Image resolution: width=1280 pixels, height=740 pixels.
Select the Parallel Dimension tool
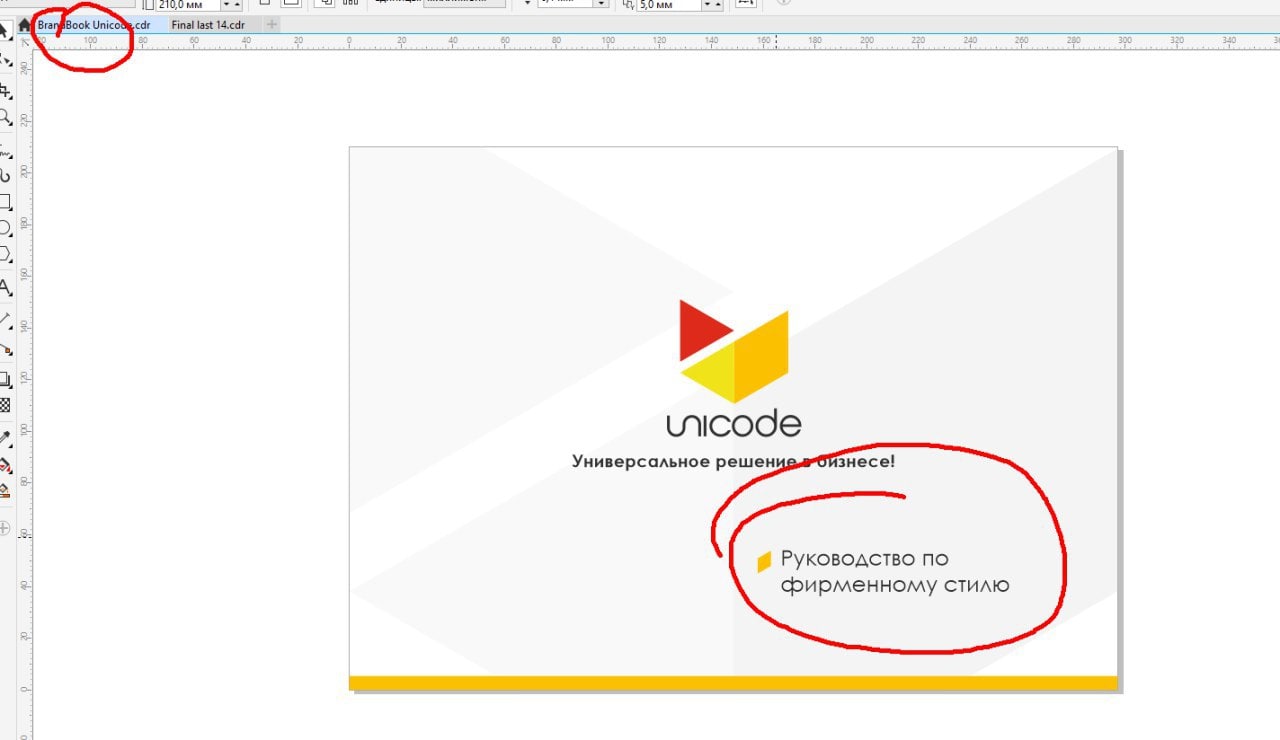(5, 323)
